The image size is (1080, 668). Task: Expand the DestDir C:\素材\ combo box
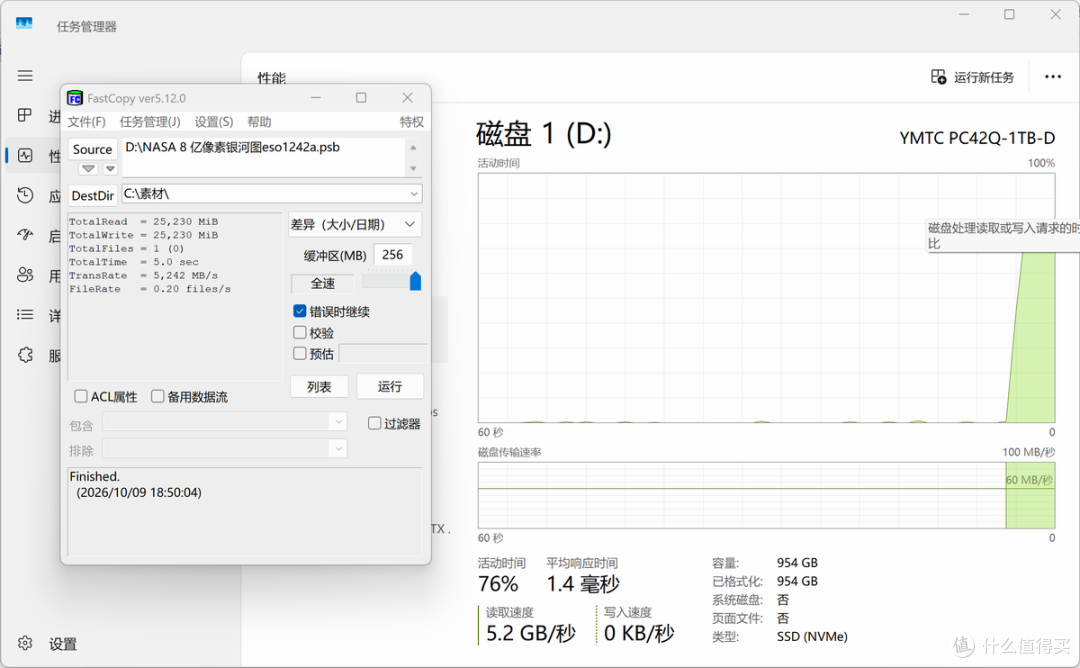tap(414, 194)
